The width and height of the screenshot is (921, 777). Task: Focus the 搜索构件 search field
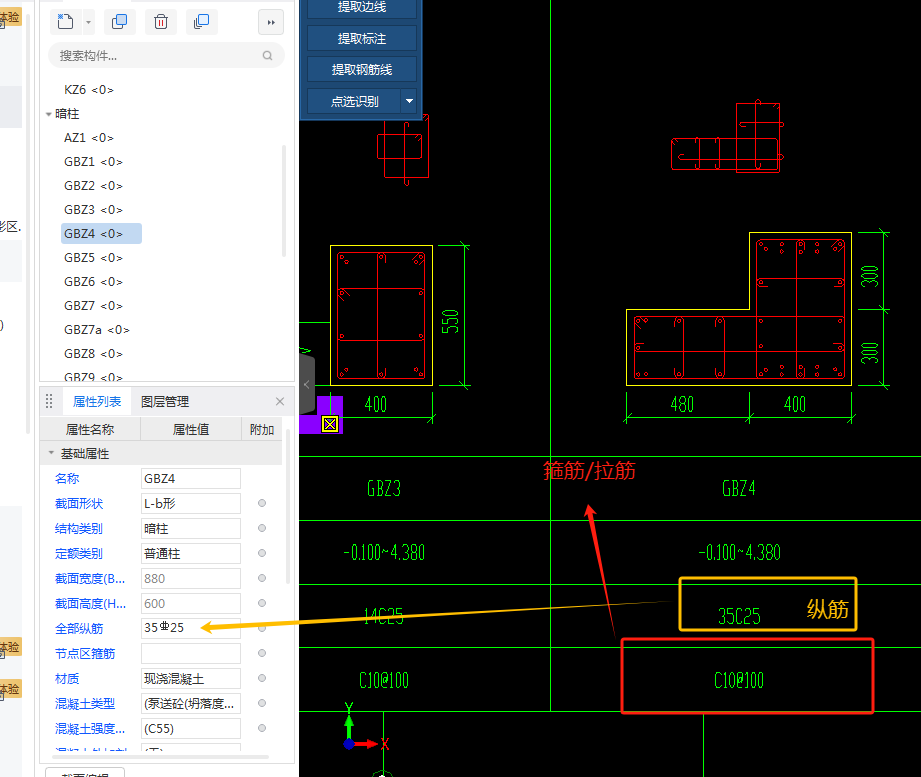pos(166,56)
